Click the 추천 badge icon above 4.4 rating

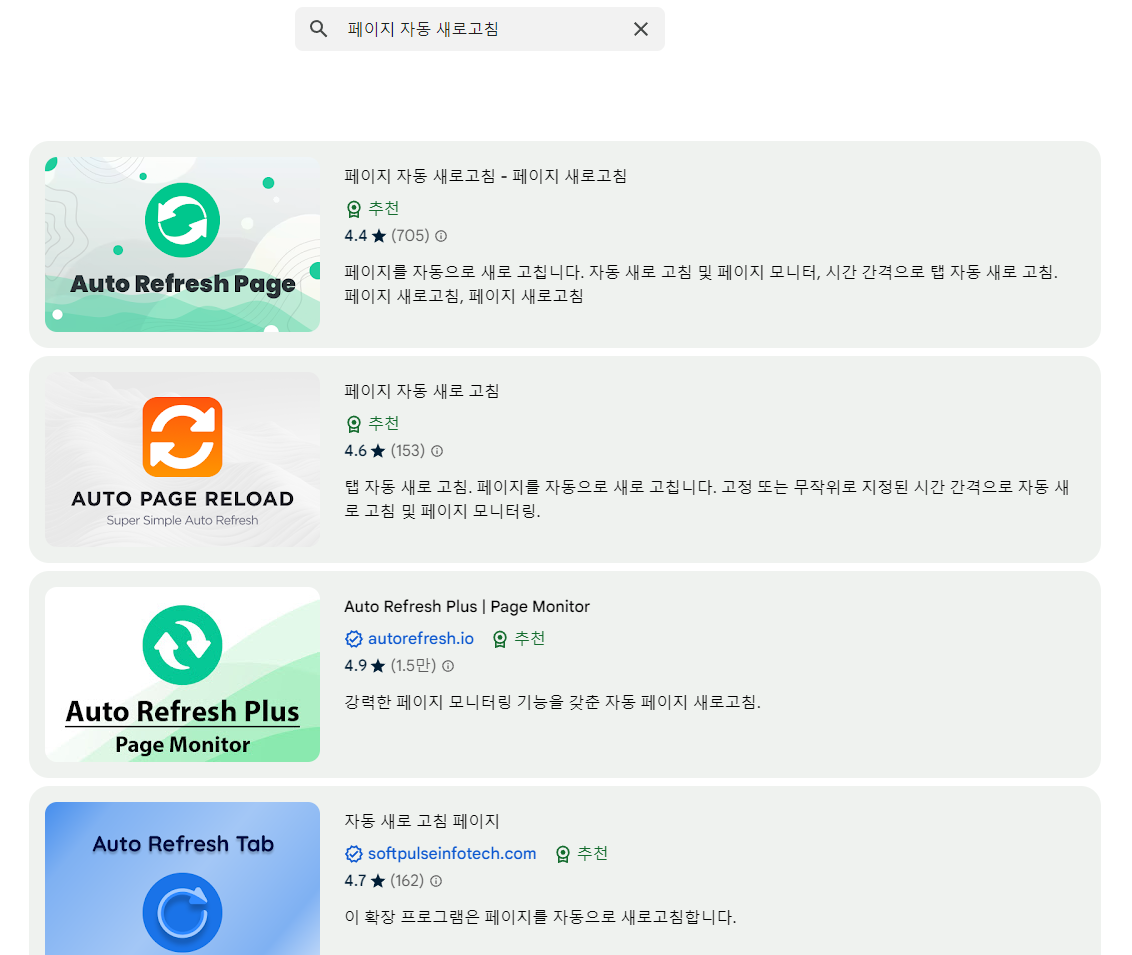coord(354,209)
